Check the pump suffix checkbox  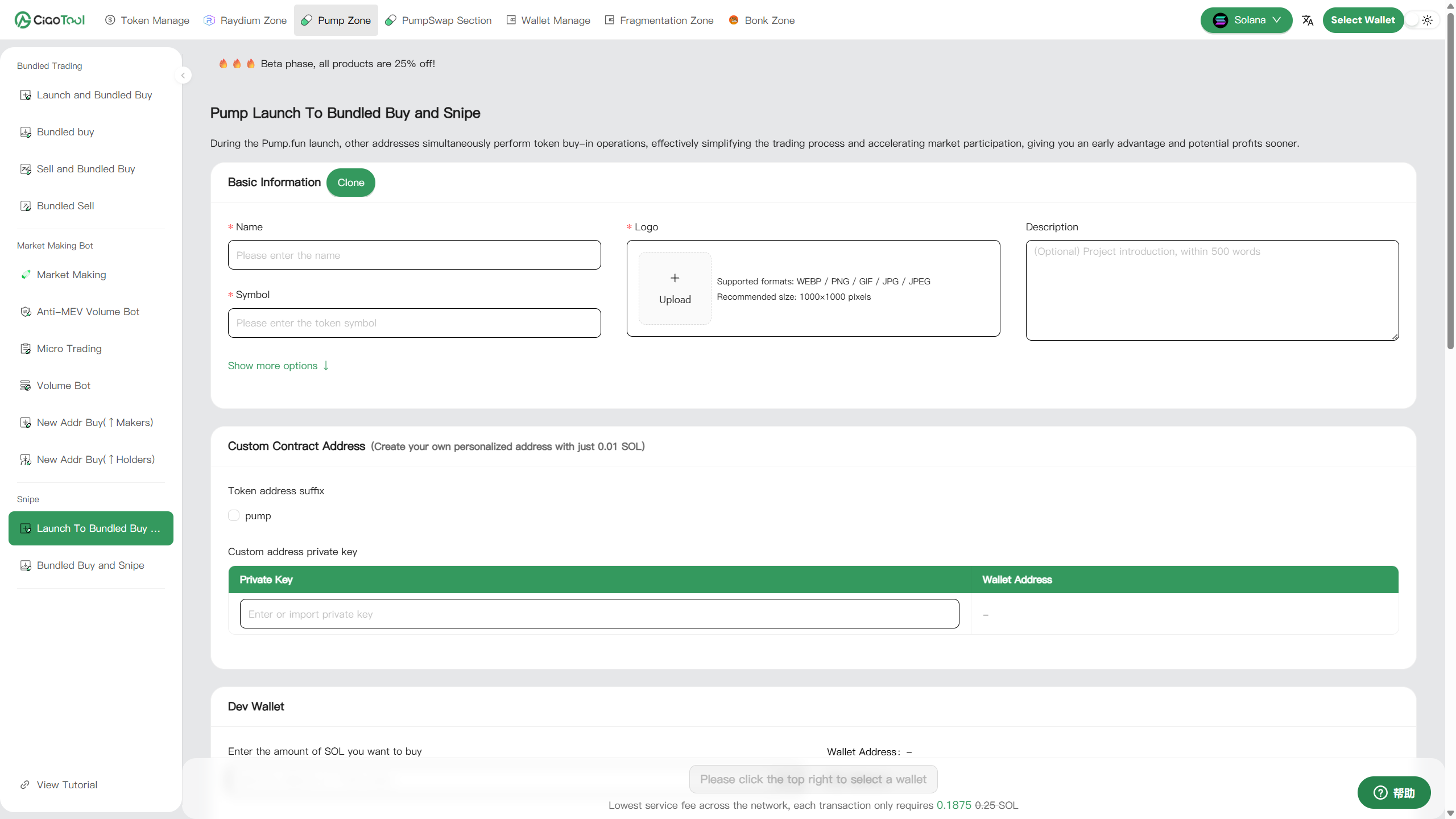(234, 515)
